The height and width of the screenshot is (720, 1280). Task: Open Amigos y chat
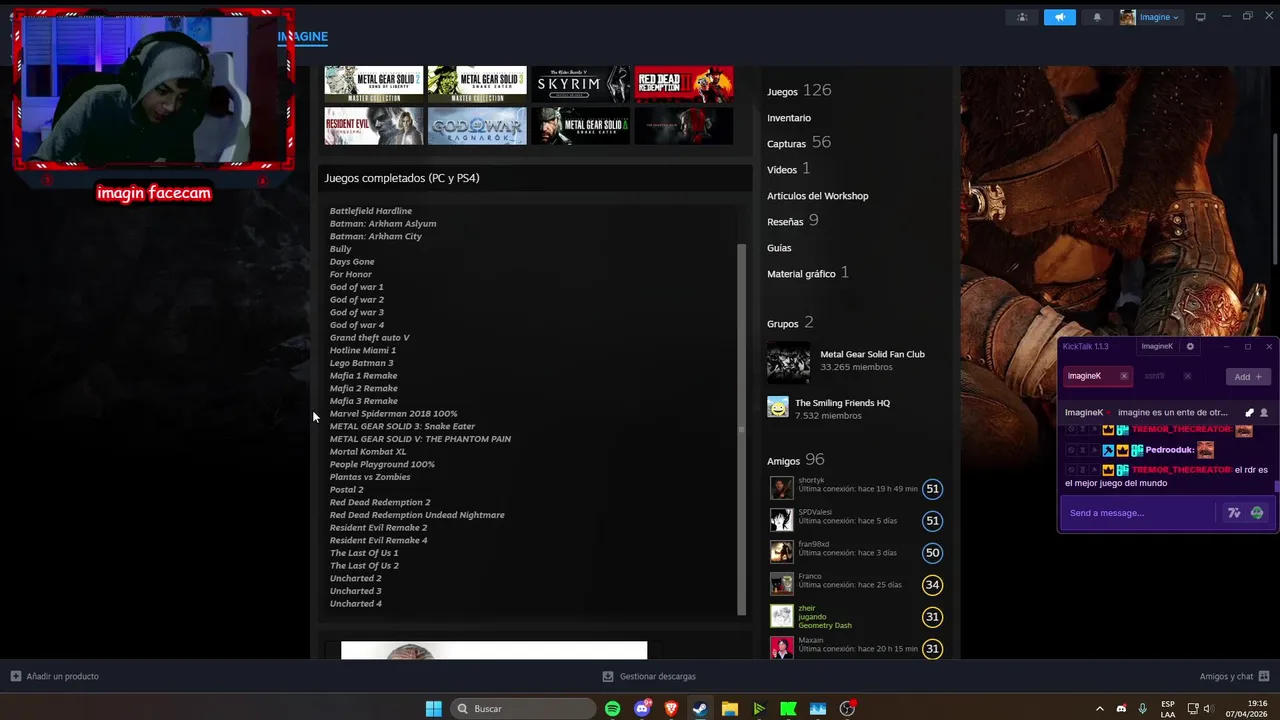coord(1234,676)
